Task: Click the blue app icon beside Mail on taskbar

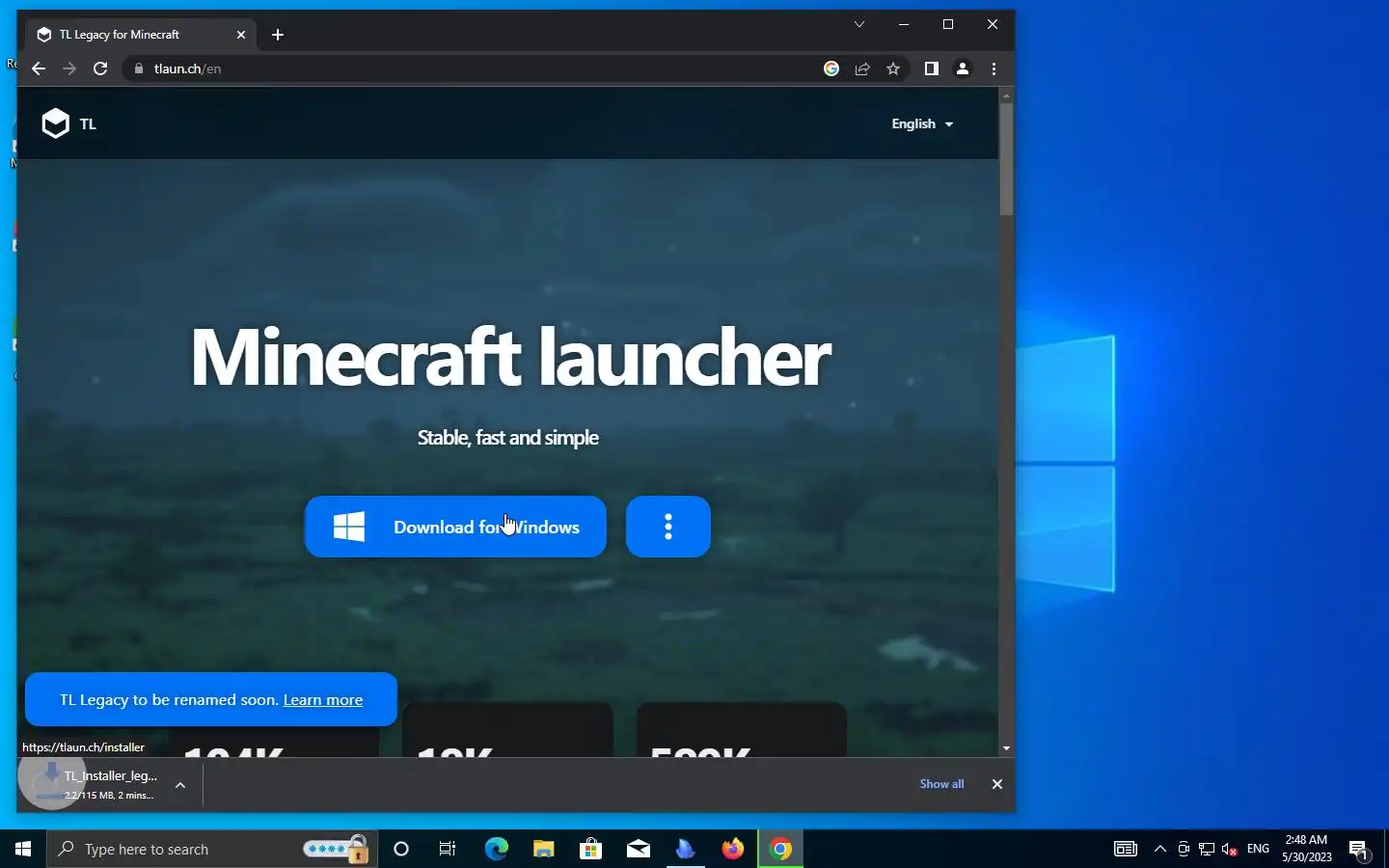Action: [685, 849]
